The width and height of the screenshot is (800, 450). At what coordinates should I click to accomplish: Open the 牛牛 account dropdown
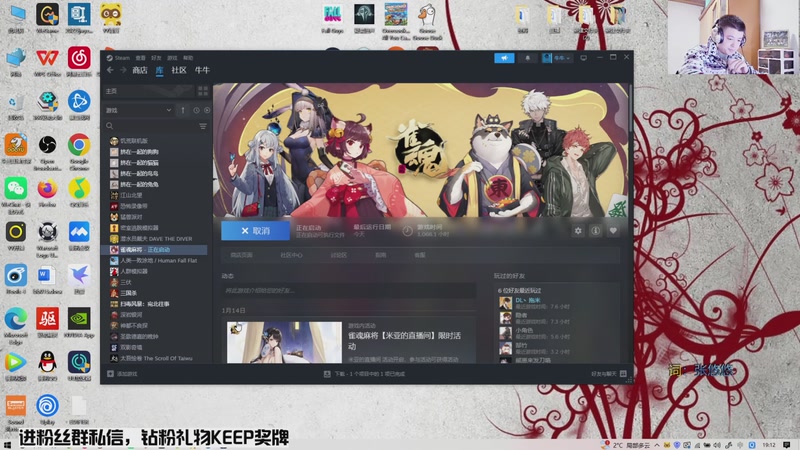pos(557,58)
